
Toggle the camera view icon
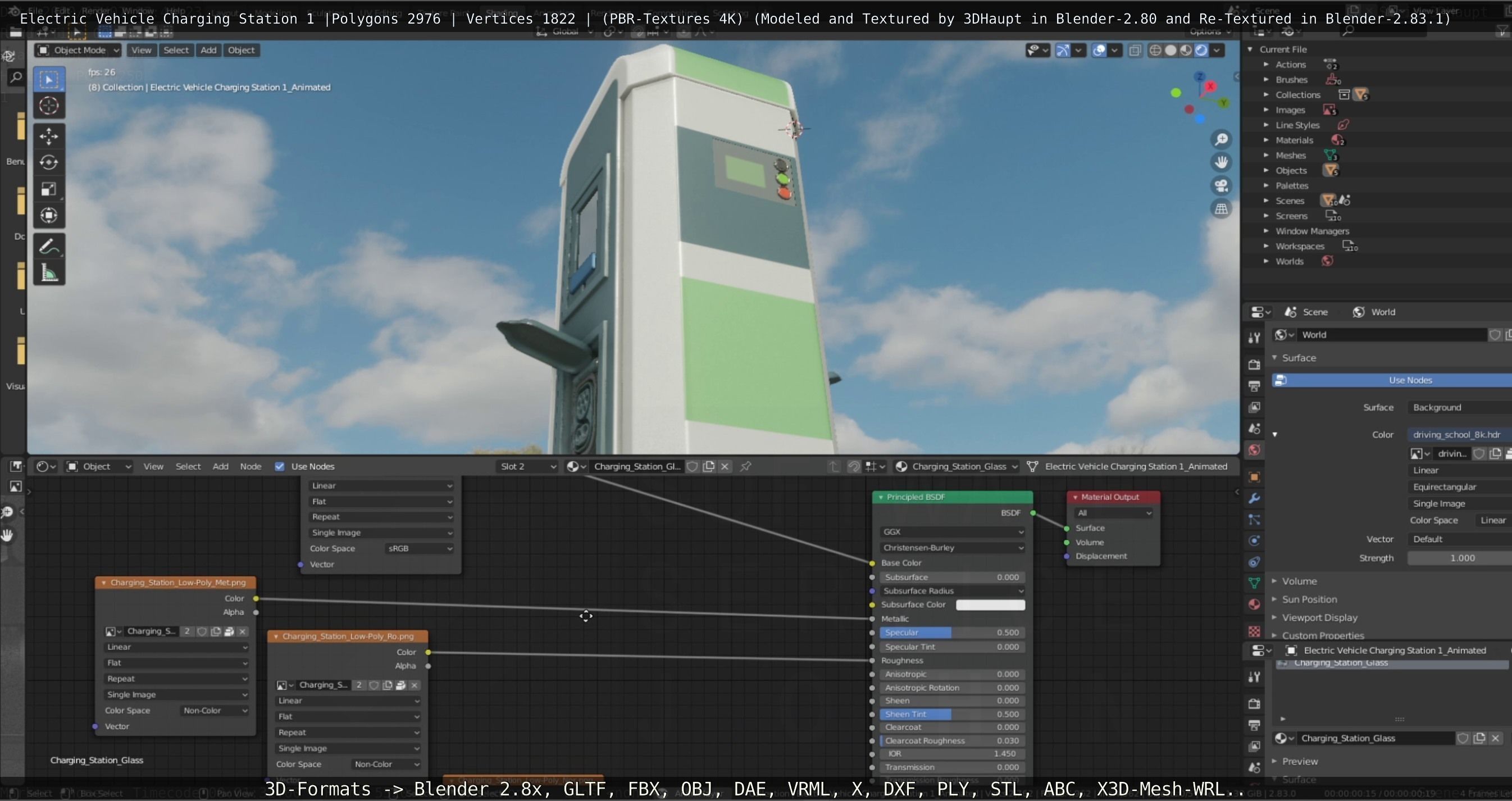click(1222, 186)
